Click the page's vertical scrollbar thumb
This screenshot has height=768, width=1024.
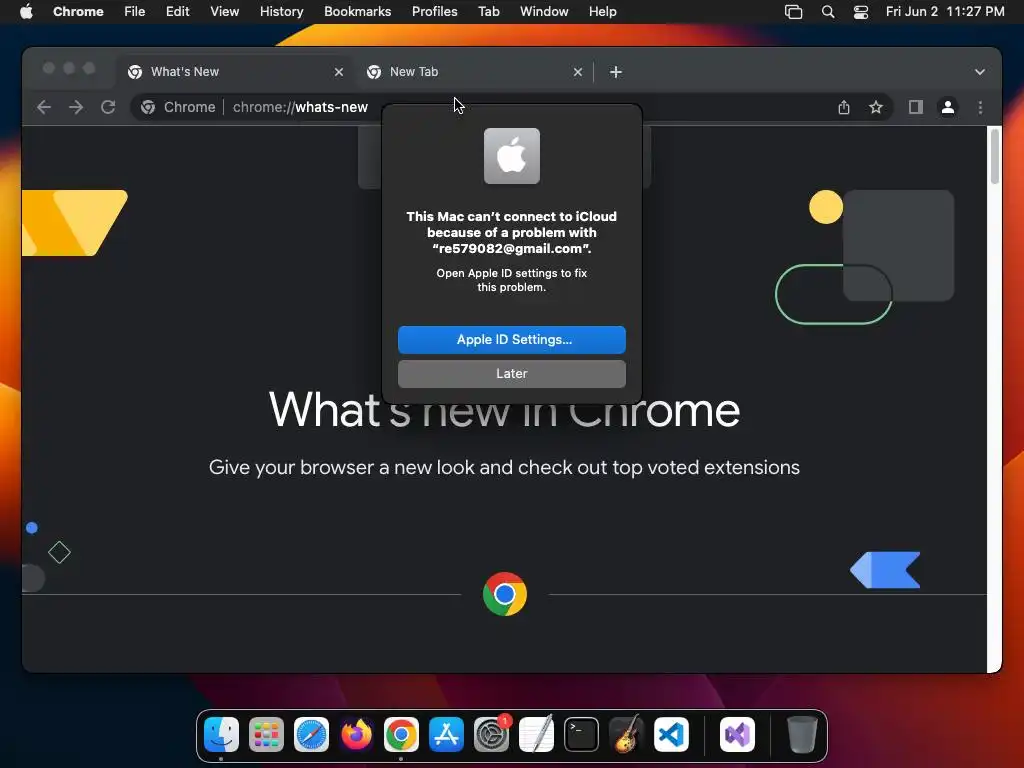pyautogui.click(x=995, y=157)
